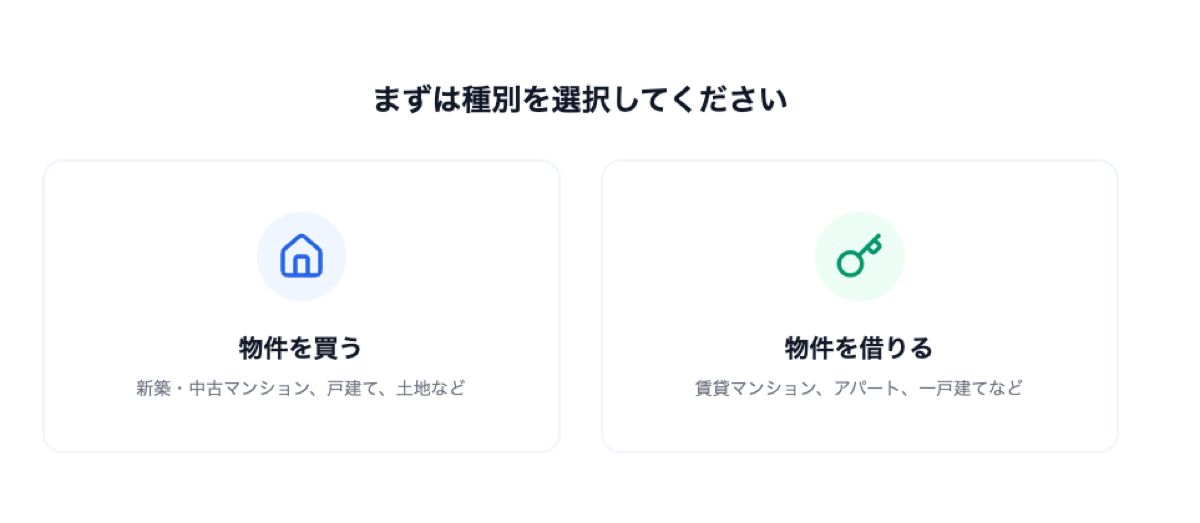Click 戸建て in the buy card subtitle
This screenshot has width=1200, height=523.
coord(350,388)
